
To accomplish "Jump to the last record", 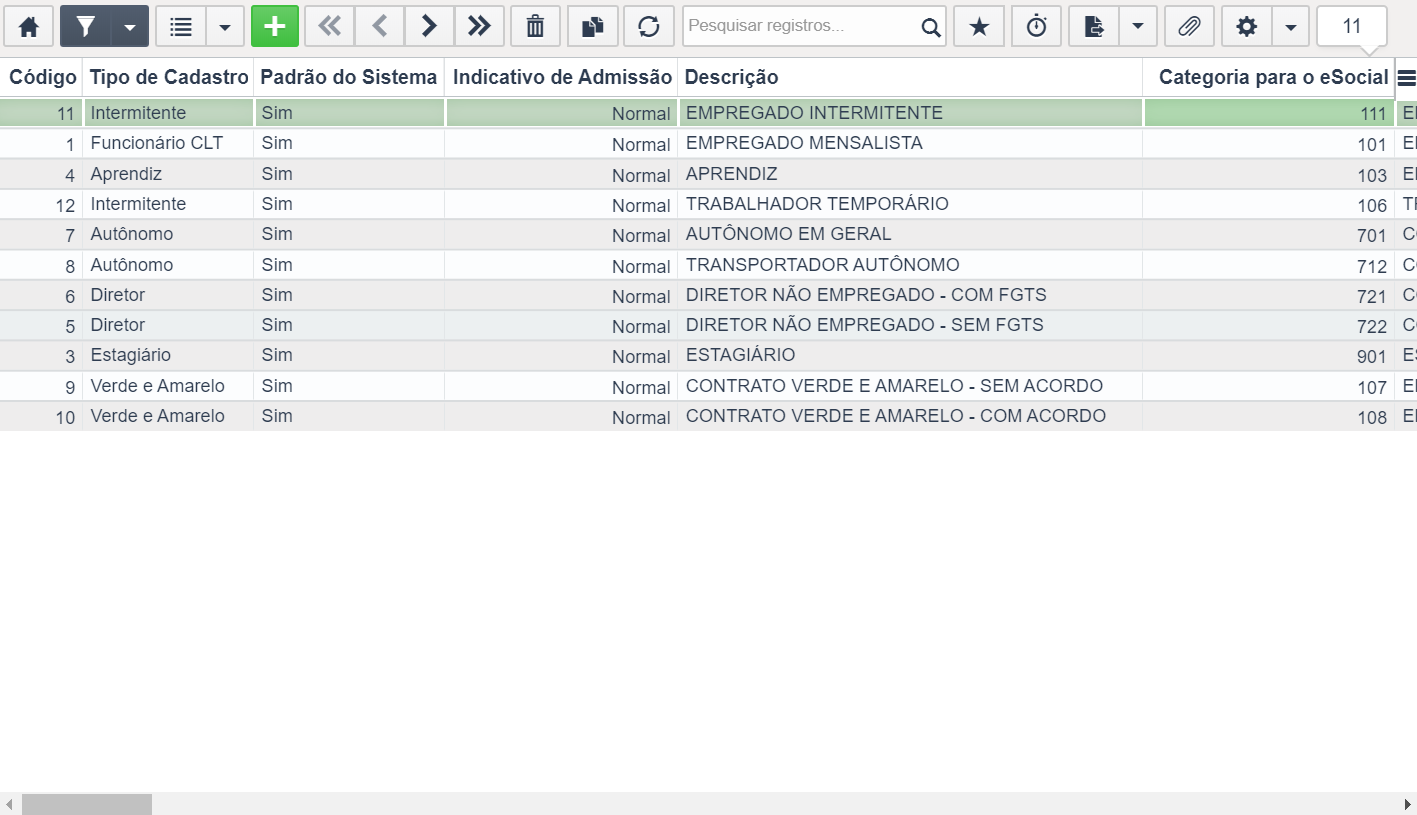I will pos(479,26).
